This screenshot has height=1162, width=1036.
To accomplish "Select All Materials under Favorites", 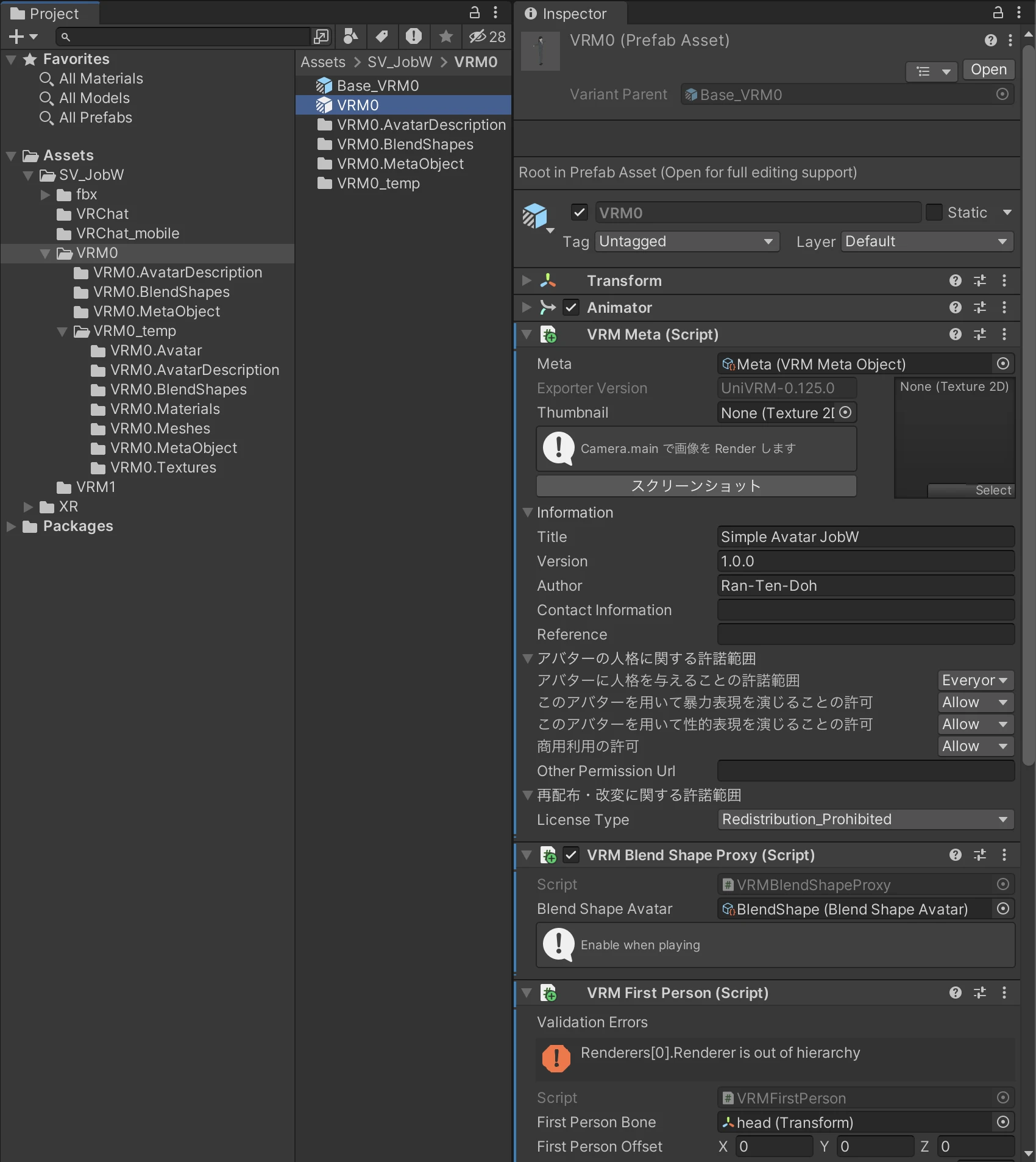I will [x=101, y=79].
